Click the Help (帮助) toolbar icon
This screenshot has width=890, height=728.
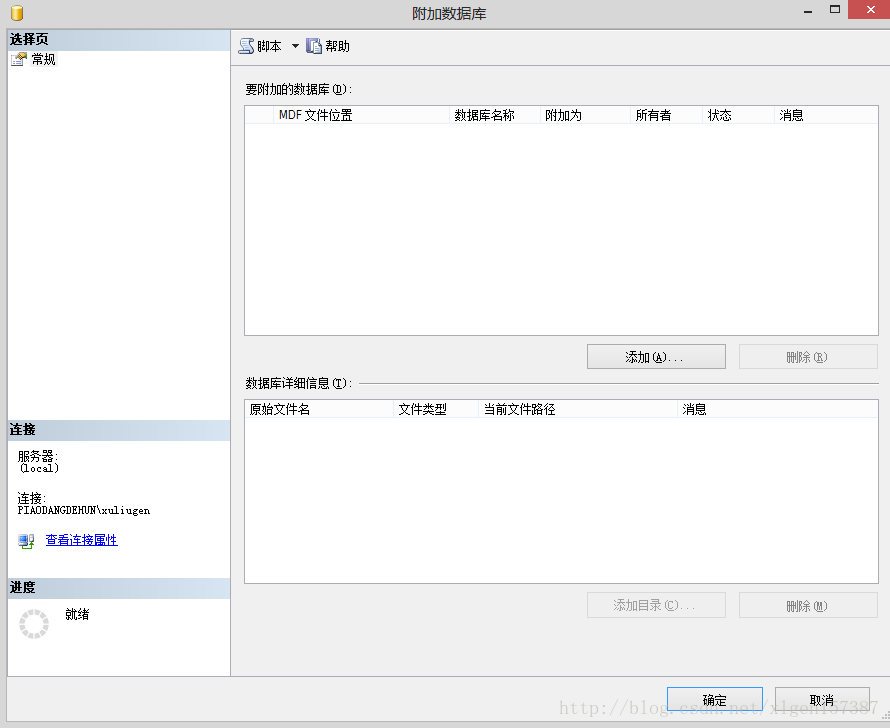pos(314,46)
